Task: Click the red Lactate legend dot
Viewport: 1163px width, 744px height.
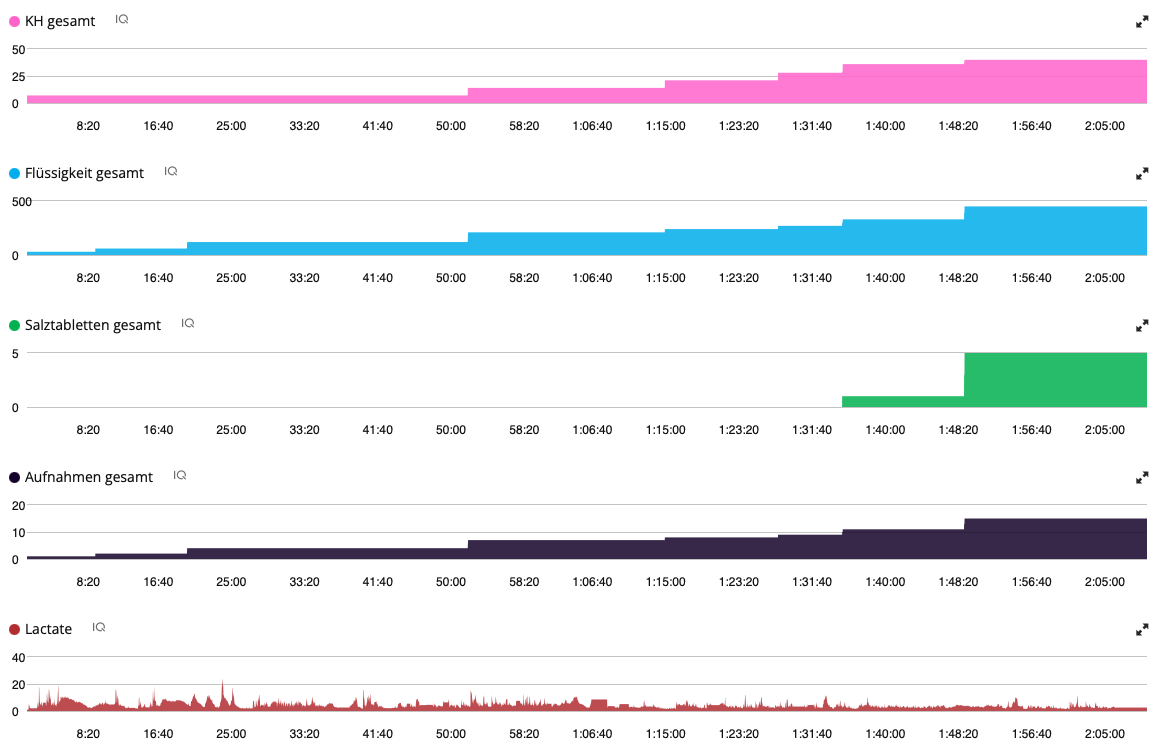Action: pyautogui.click(x=14, y=630)
